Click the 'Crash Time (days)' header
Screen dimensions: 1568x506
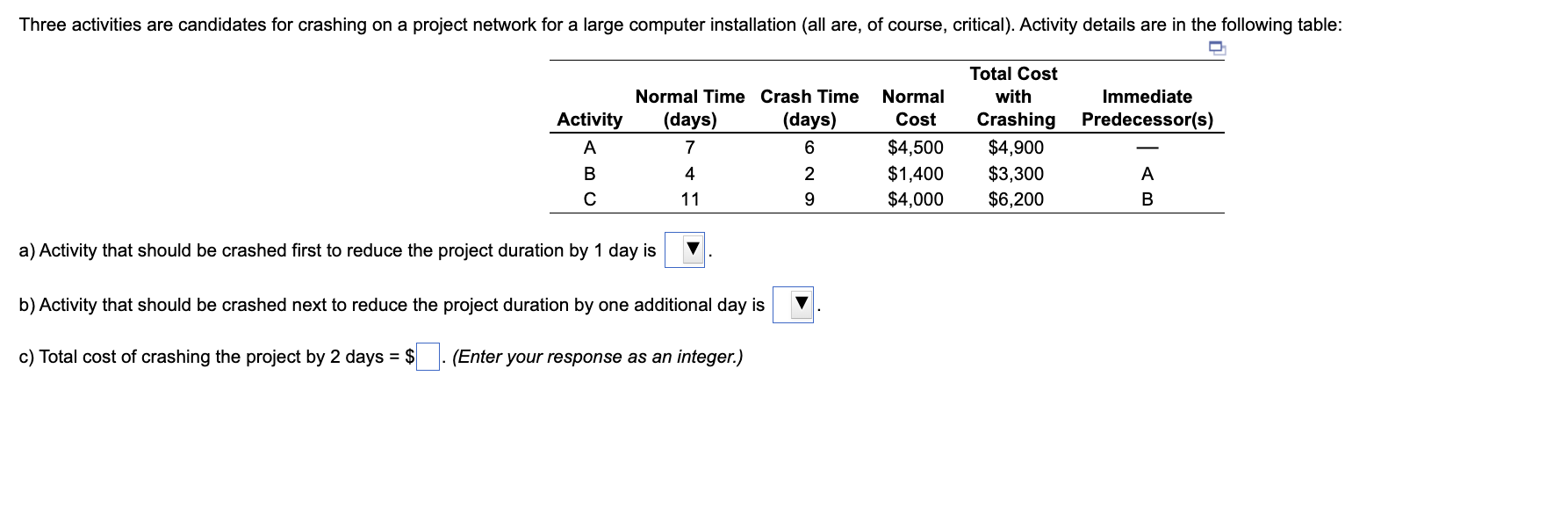coord(809,108)
